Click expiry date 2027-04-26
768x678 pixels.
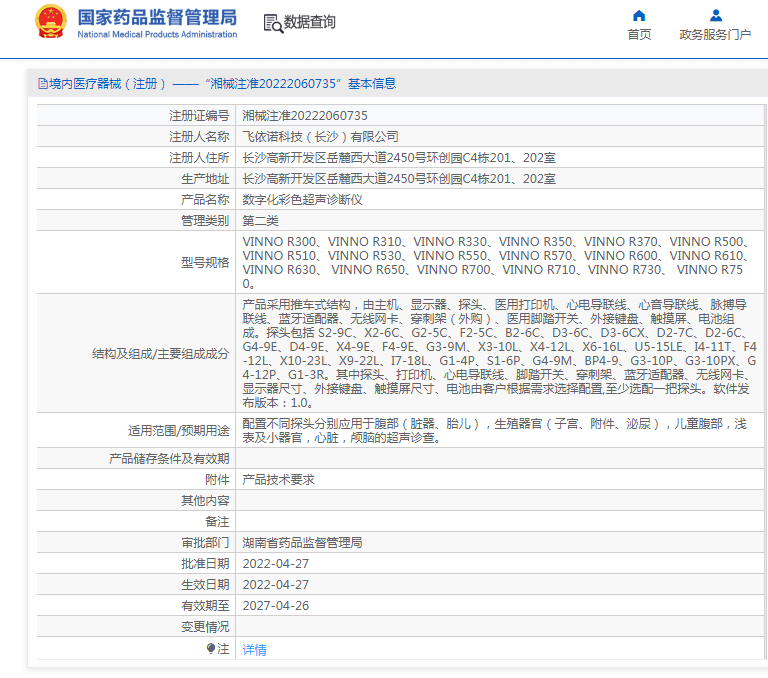click(276, 606)
